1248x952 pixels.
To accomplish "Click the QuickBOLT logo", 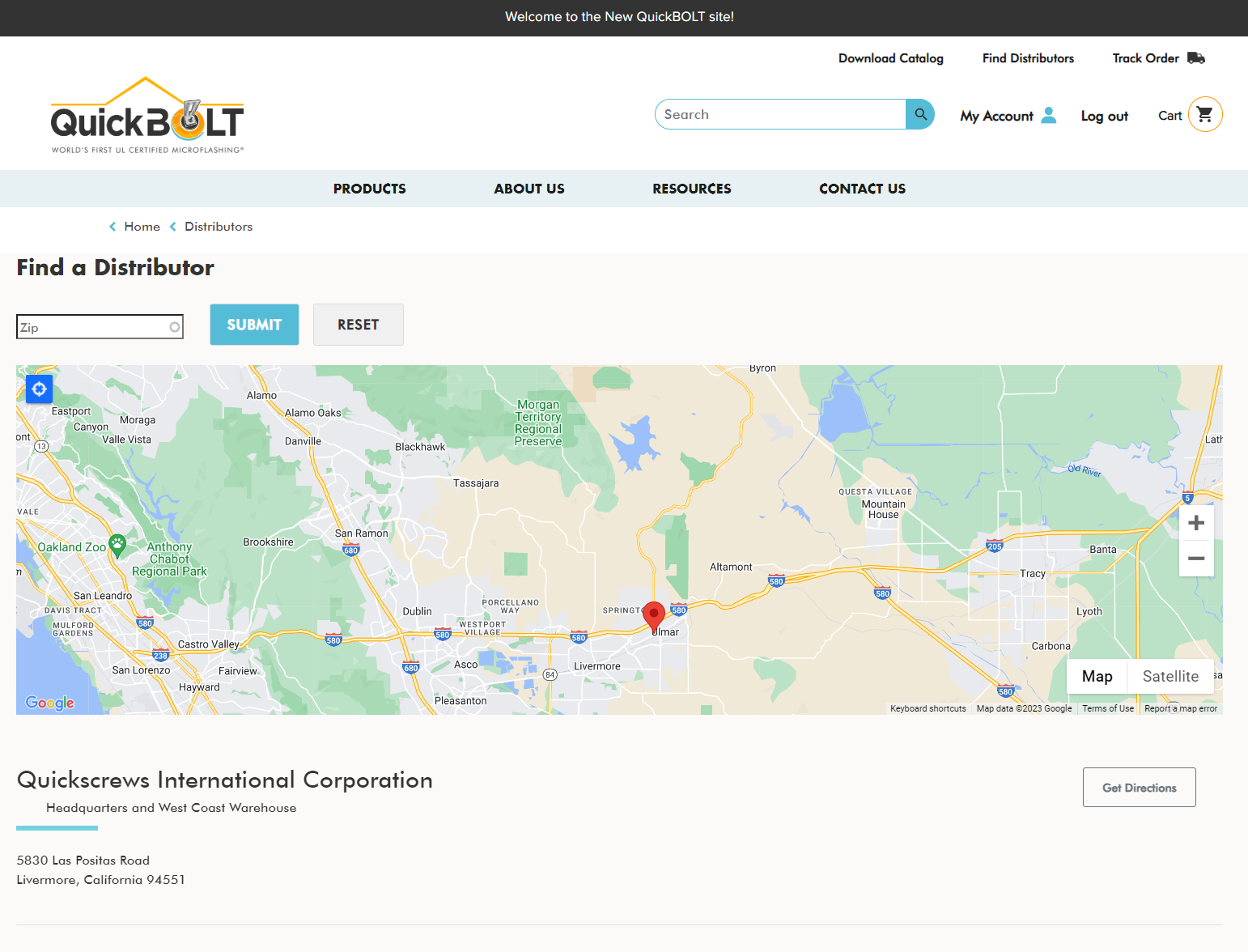I will point(147,116).
